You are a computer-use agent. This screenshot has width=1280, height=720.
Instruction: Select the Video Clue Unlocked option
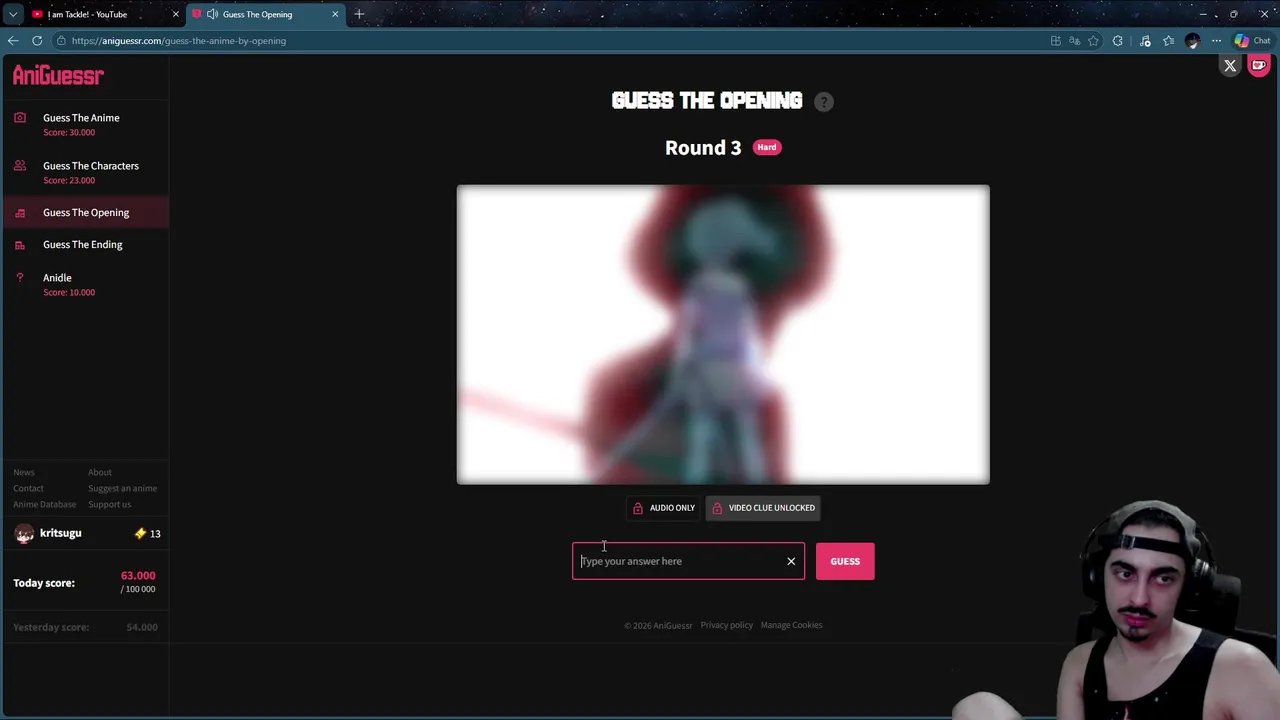tap(763, 508)
